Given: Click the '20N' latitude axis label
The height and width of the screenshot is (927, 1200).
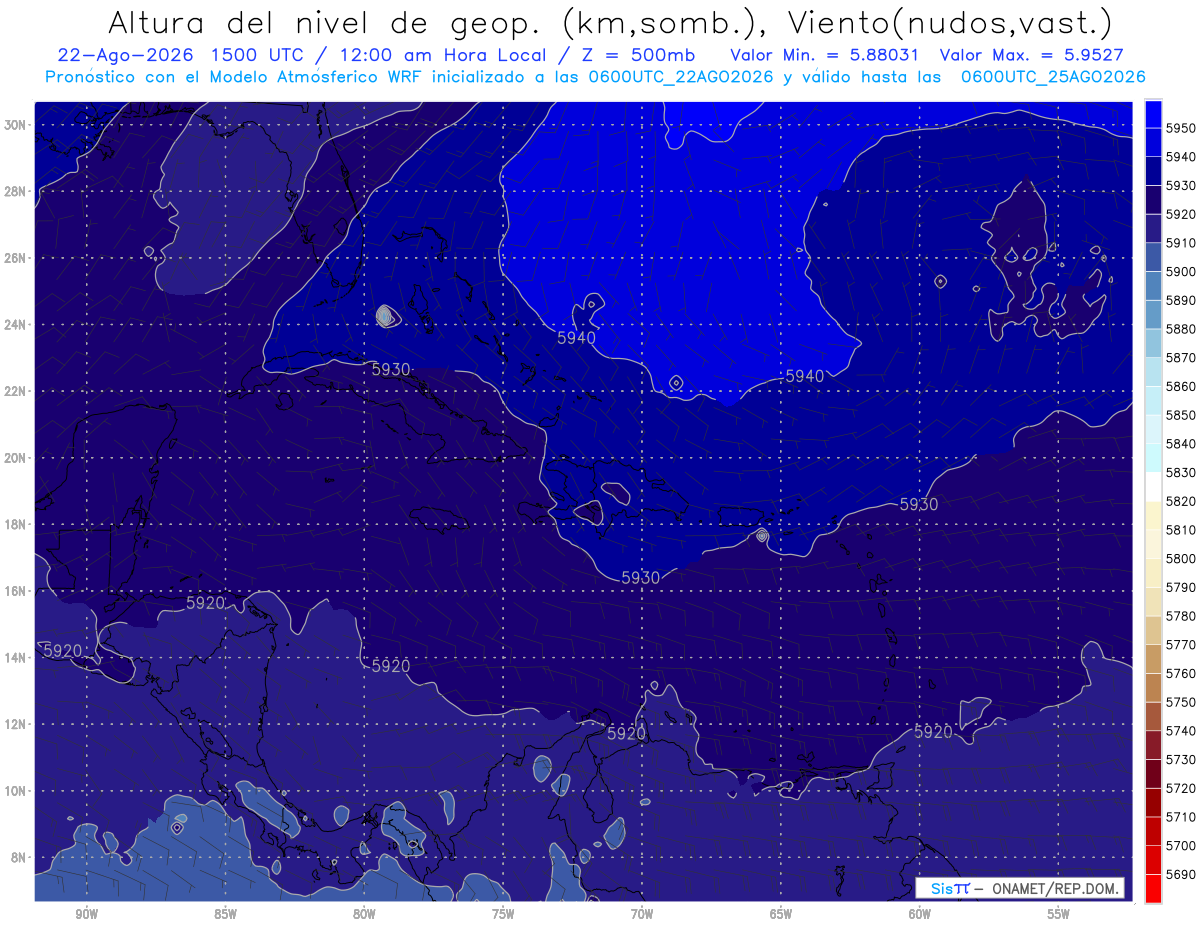Looking at the screenshot, I should click(x=14, y=458).
